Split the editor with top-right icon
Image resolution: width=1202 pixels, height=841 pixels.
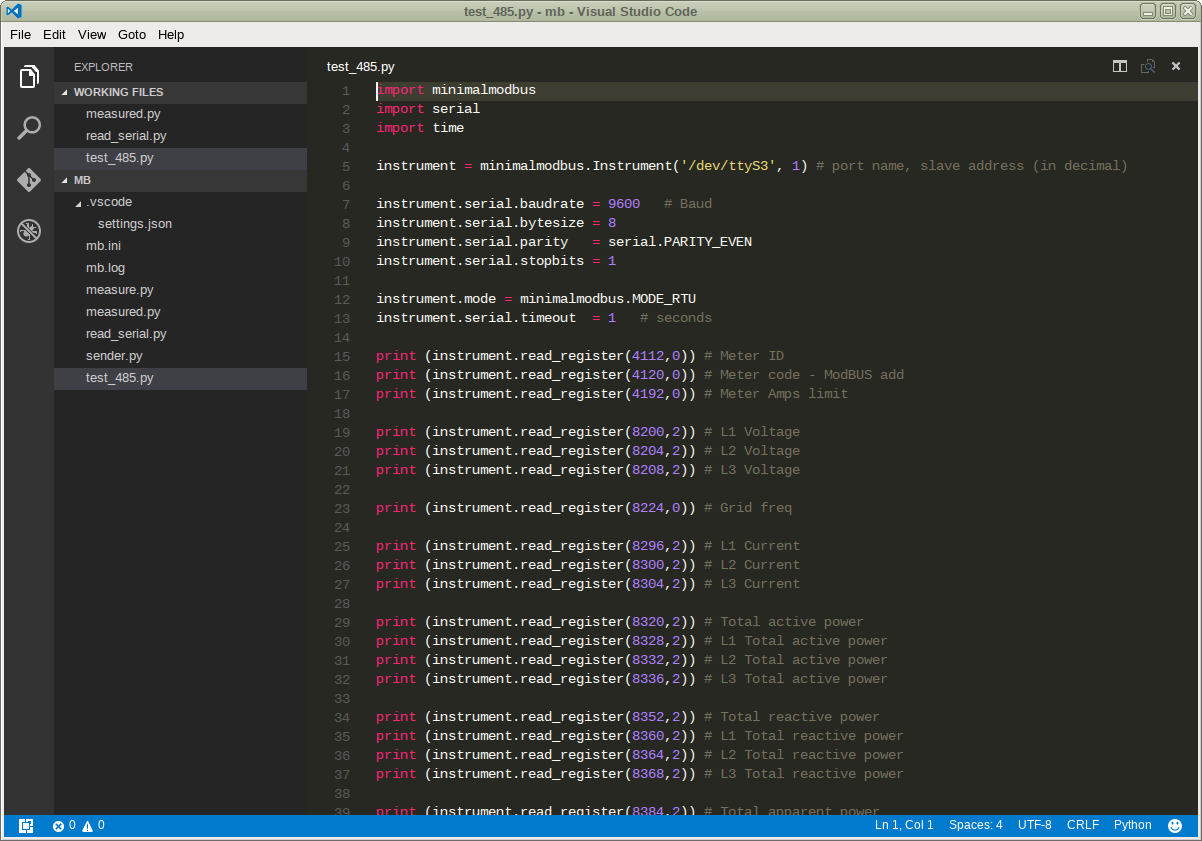point(1120,67)
